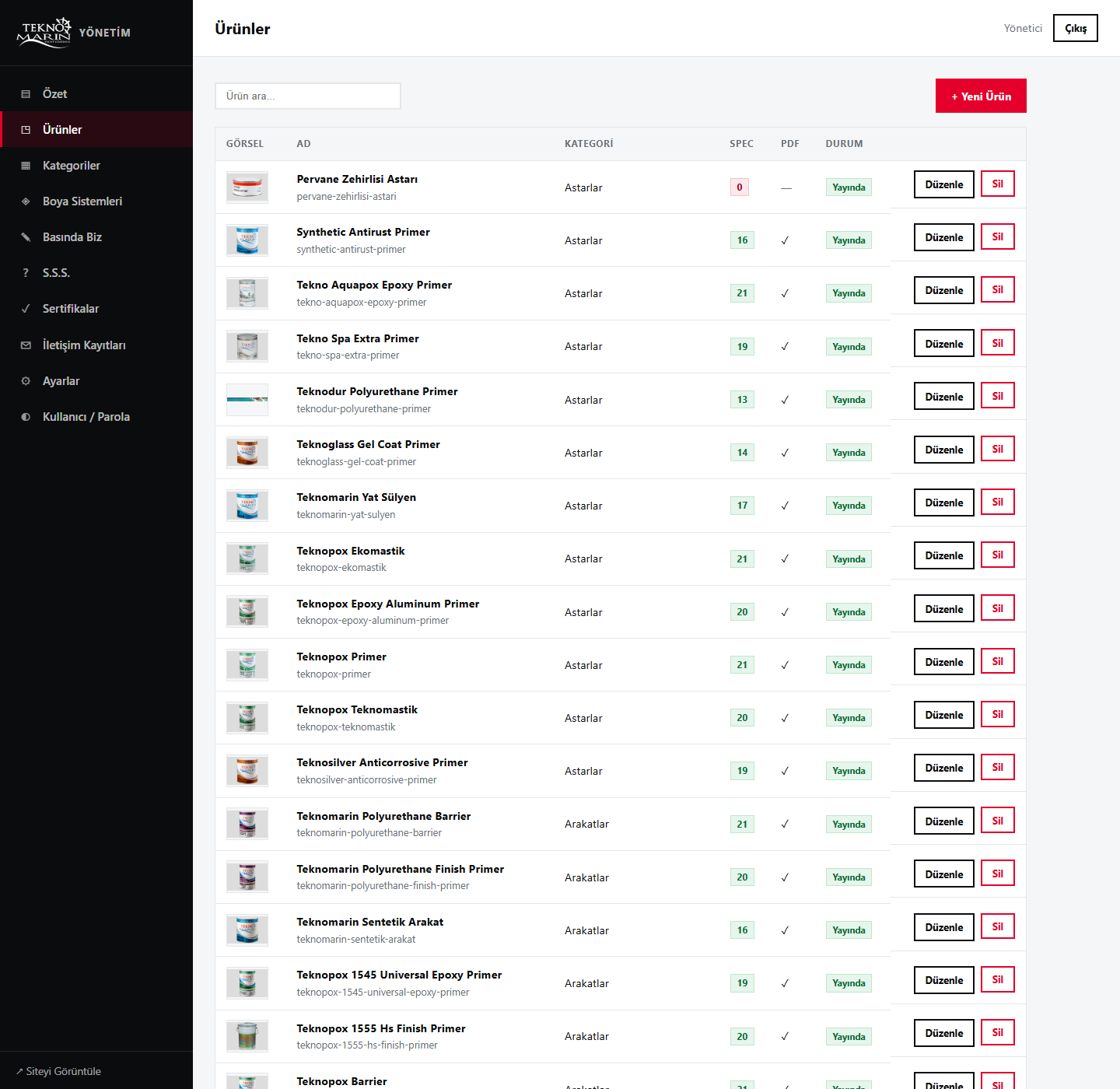Edit Pervane Zehirlisi Astarı with Düzenle
This screenshot has height=1089, width=1120.
pyautogui.click(x=944, y=184)
